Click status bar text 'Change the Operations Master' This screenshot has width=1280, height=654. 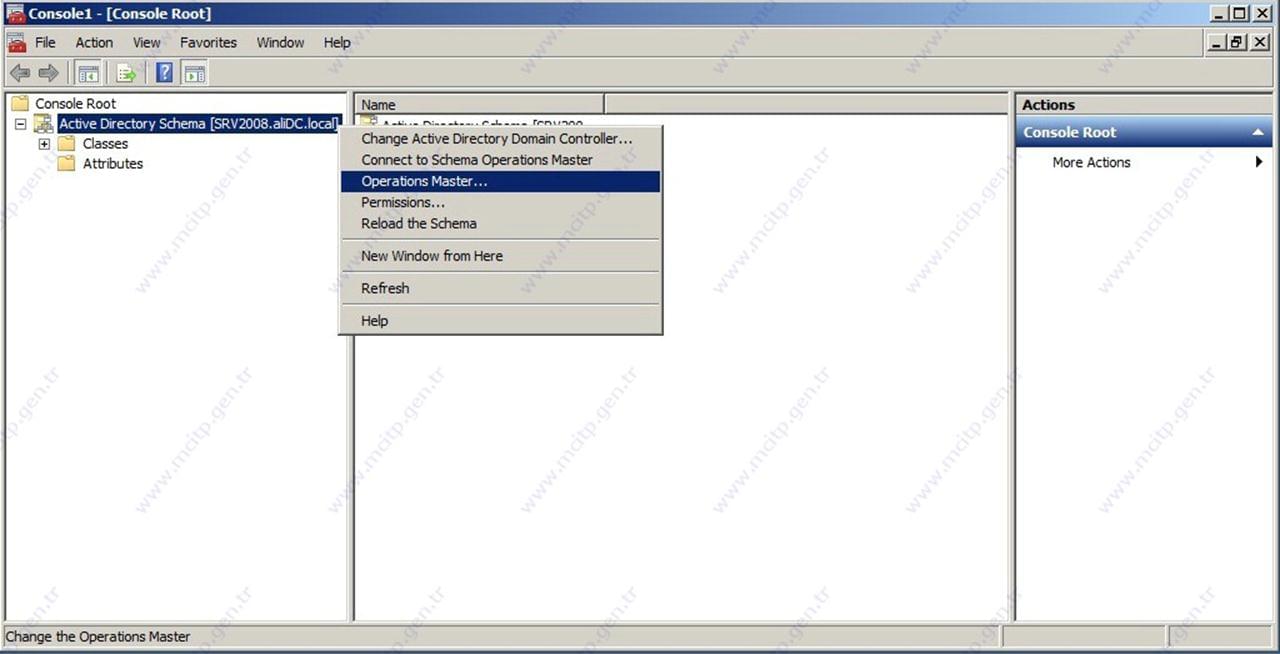(98, 636)
